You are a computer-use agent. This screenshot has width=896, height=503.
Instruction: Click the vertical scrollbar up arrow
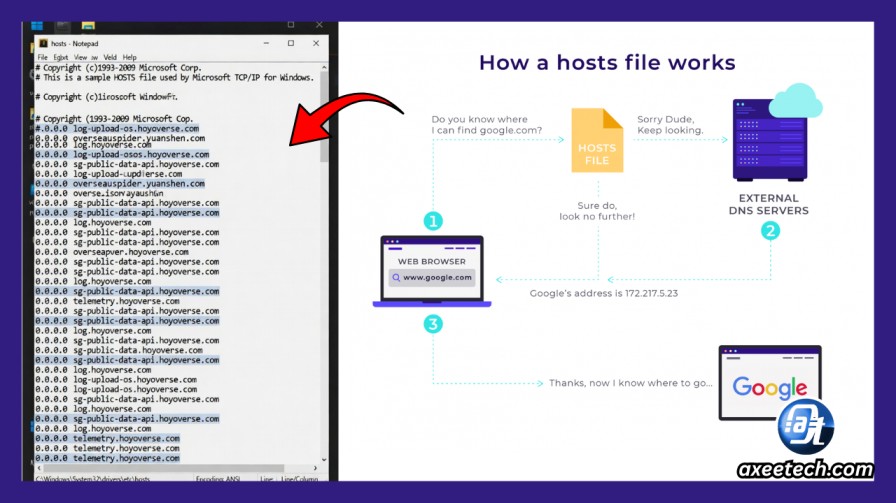pyautogui.click(x=324, y=67)
